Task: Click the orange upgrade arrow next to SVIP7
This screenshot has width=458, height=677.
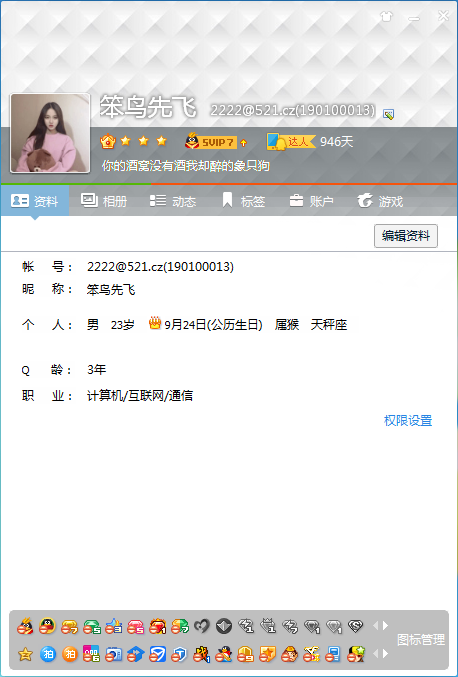Action: click(243, 142)
